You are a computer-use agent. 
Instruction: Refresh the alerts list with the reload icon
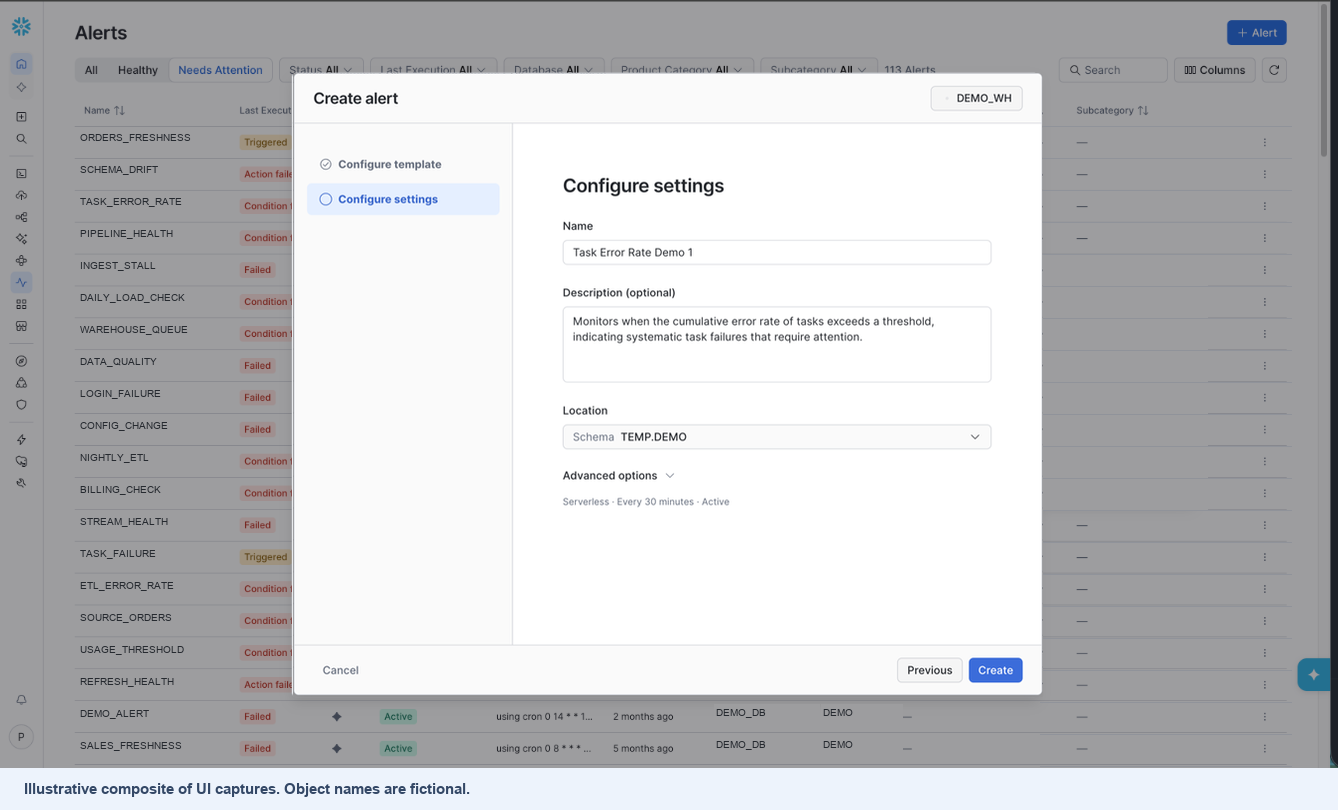tap(1273, 70)
